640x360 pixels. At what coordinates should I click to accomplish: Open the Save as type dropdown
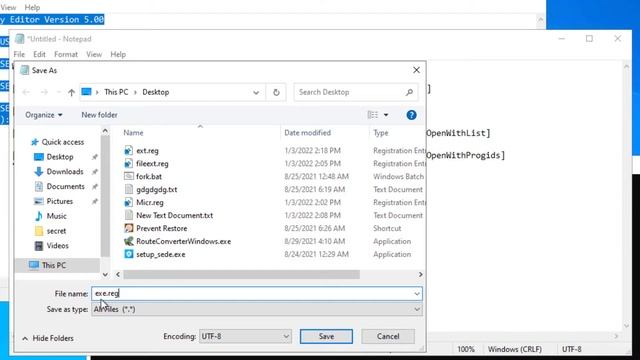pyautogui.click(x=257, y=309)
